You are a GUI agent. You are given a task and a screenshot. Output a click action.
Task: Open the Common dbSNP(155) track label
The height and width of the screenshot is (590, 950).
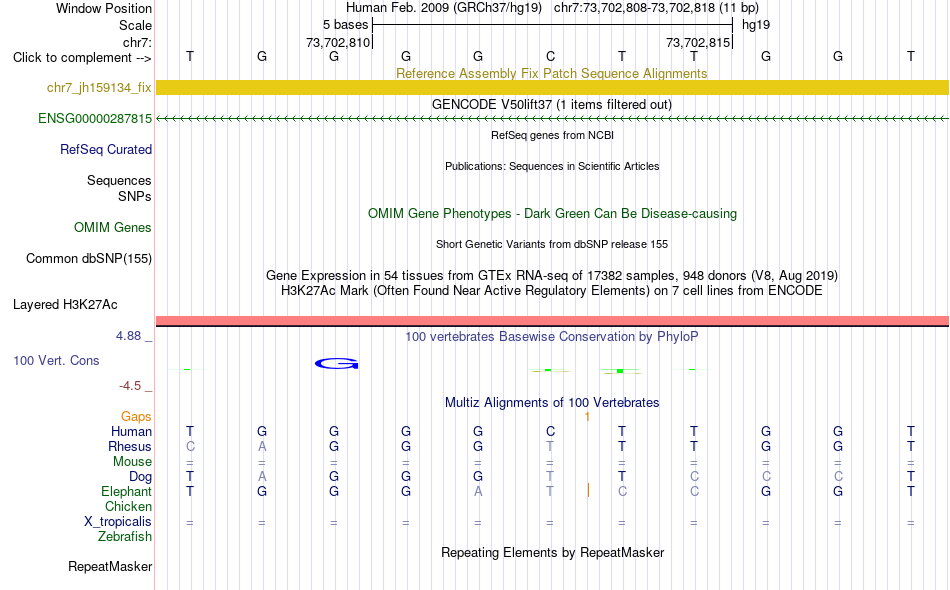(89, 259)
